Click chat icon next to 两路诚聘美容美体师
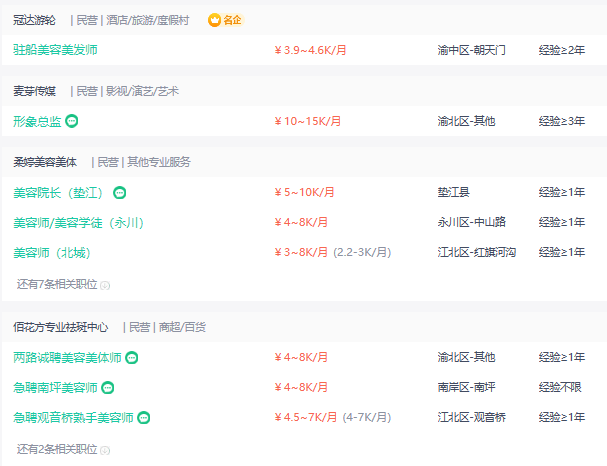This screenshot has width=607, height=466. pos(132,358)
